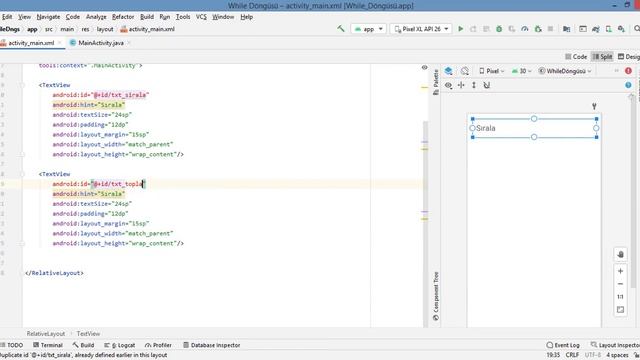The image size is (640, 360).
Task: Click the layout breadcrumb in navigation bar
Action: point(105,29)
